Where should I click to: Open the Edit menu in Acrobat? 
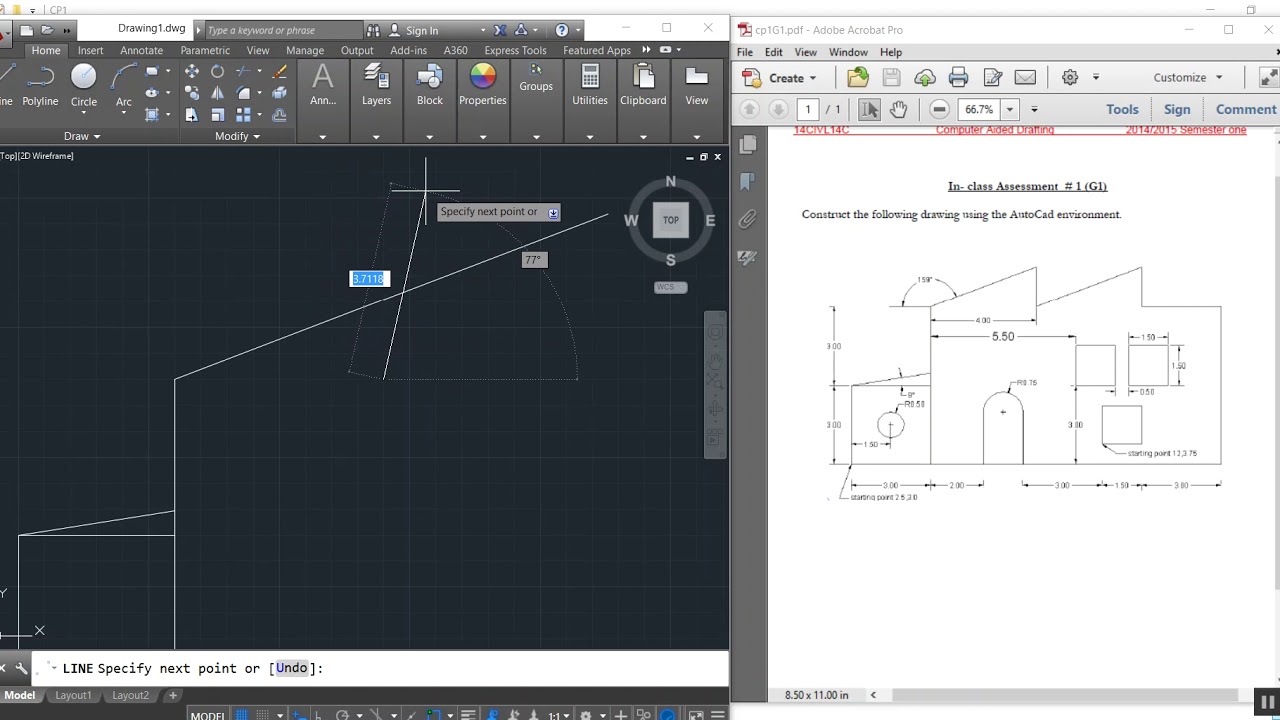pyautogui.click(x=774, y=52)
